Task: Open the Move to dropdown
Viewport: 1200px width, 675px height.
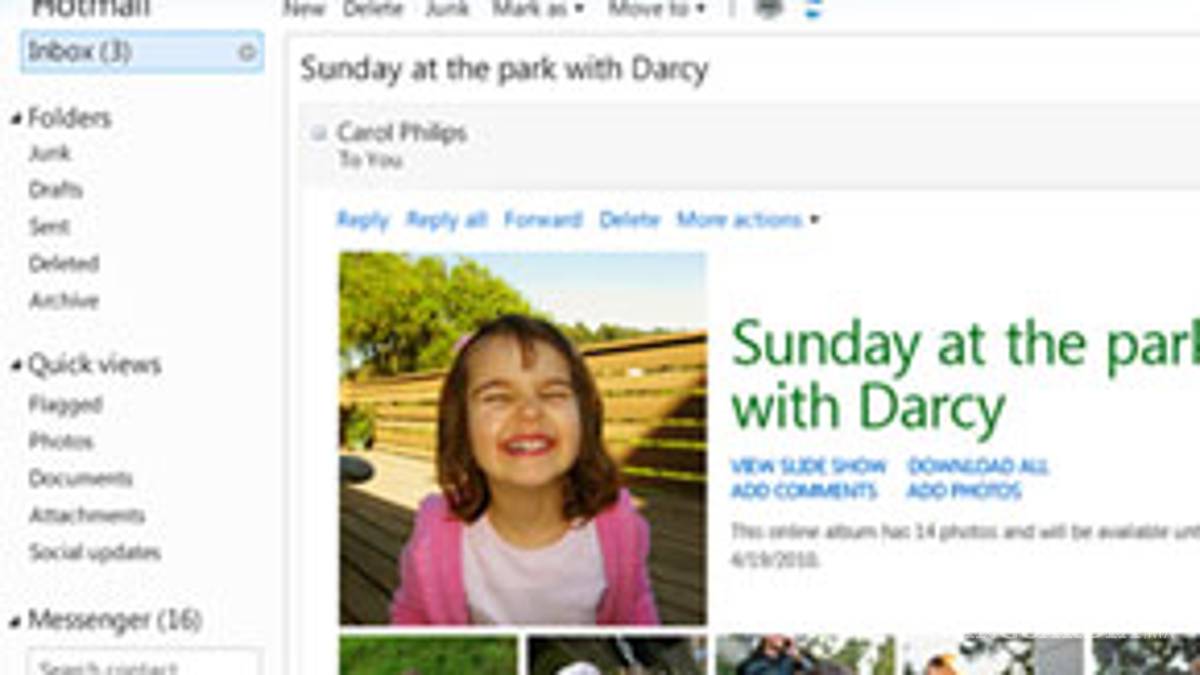Action: tap(657, 9)
